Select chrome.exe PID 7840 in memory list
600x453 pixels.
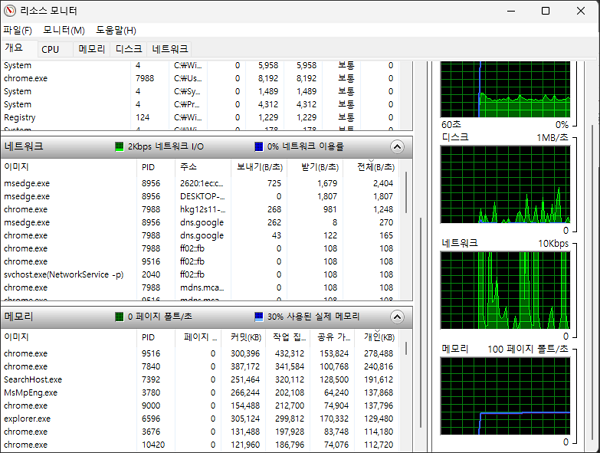click(x=201, y=367)
